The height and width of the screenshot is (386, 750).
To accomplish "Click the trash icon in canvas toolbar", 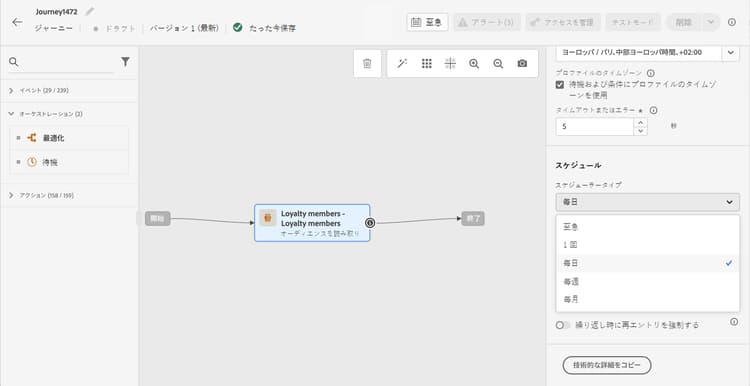I will pyautogui.click(x=367, y=64).
